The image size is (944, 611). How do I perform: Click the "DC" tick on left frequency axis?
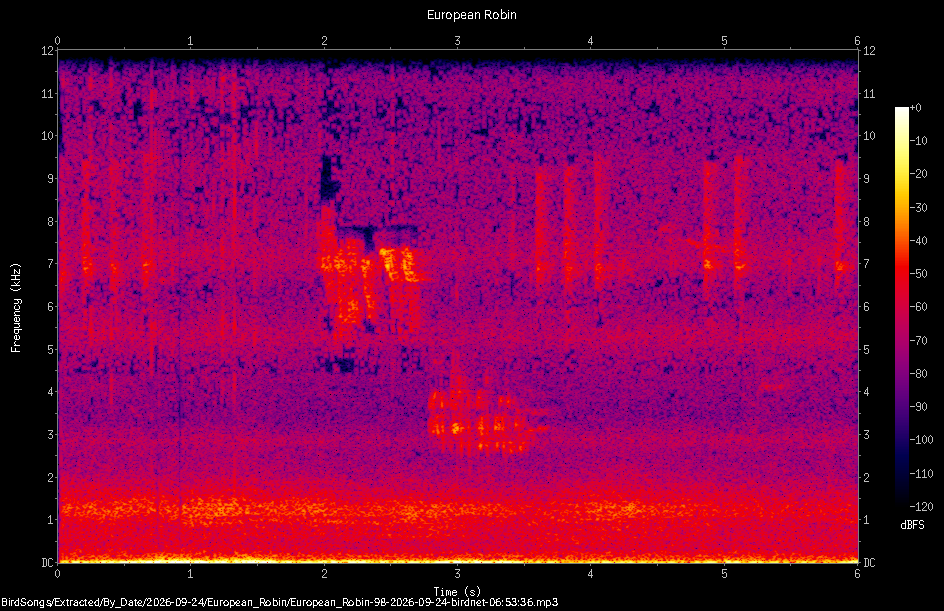coord(47,563)
